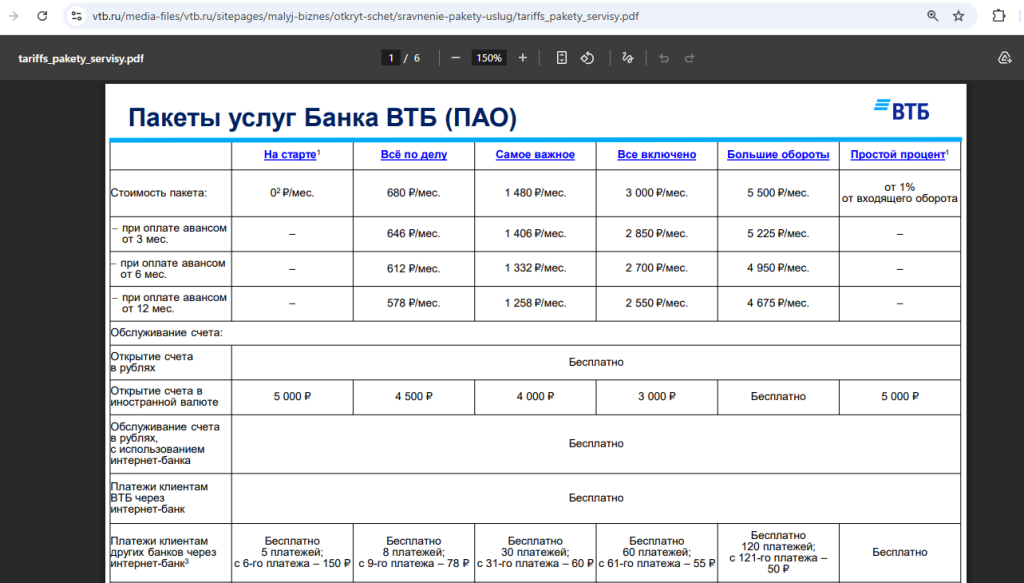The image size is (1024, 583).
Task: Open the "Все включено" tariff link
Action: tap(656, 154)
